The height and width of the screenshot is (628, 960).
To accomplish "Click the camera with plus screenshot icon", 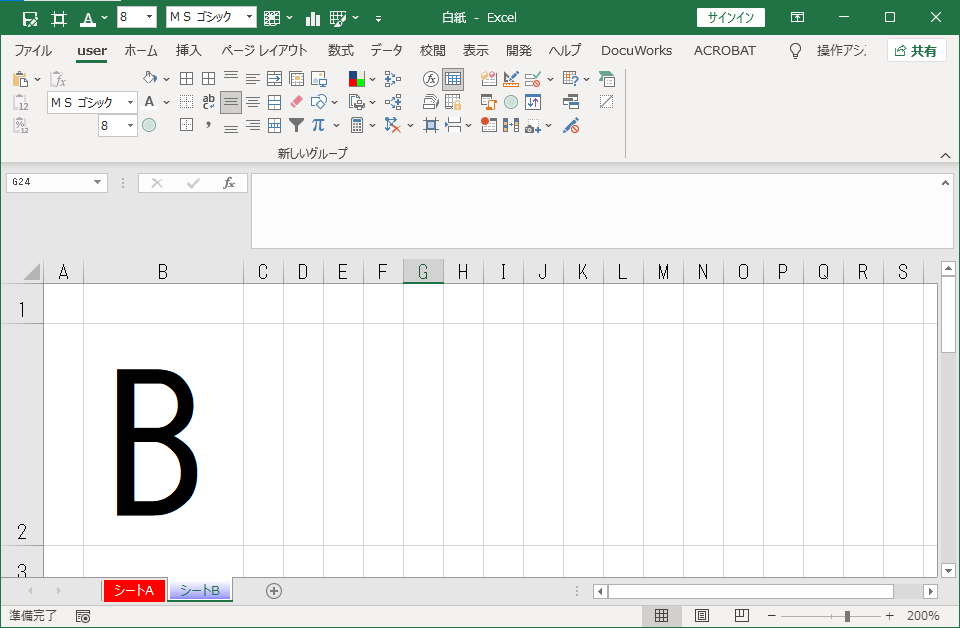I will (533, 125).
